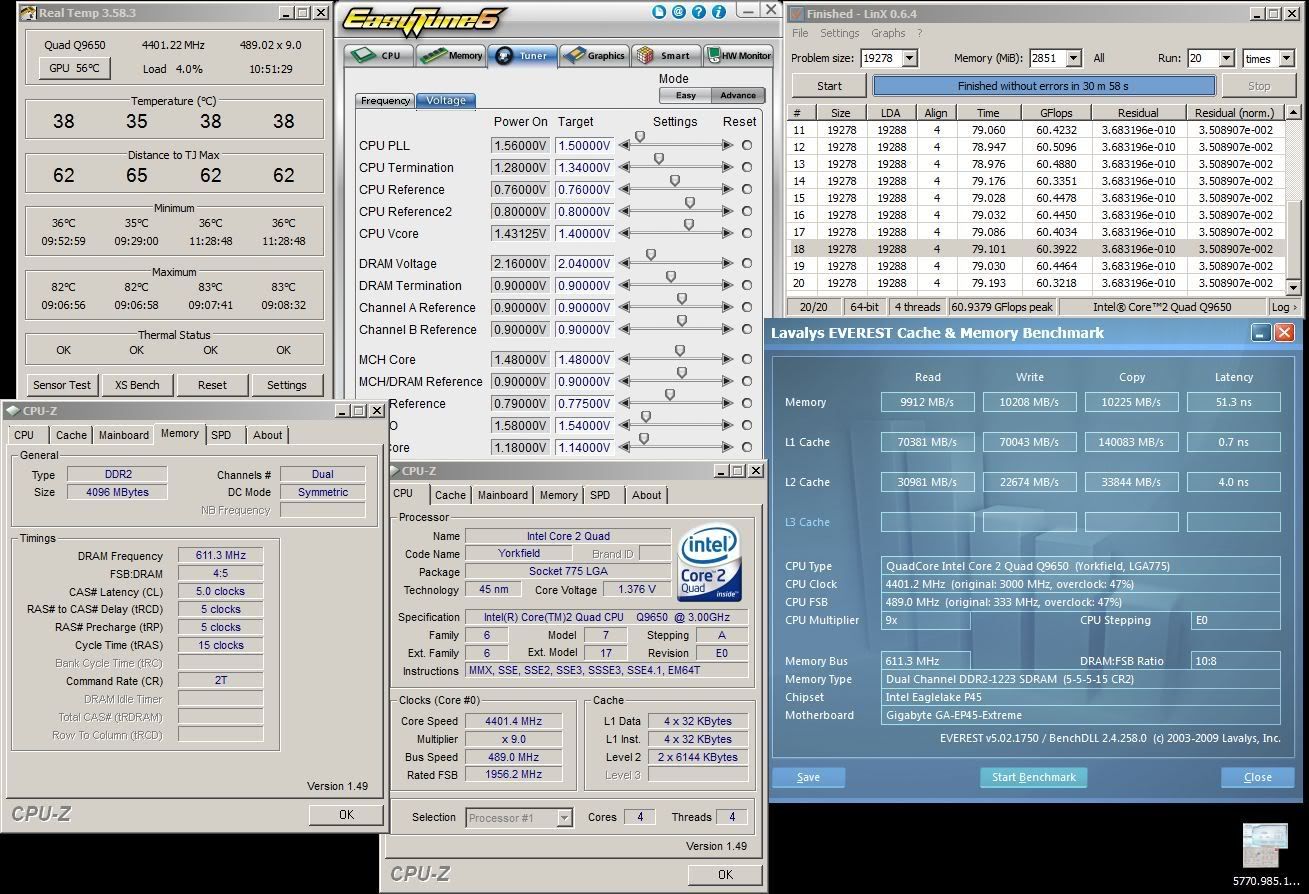Increase MCH Core with right arrow

coord(729,360)
